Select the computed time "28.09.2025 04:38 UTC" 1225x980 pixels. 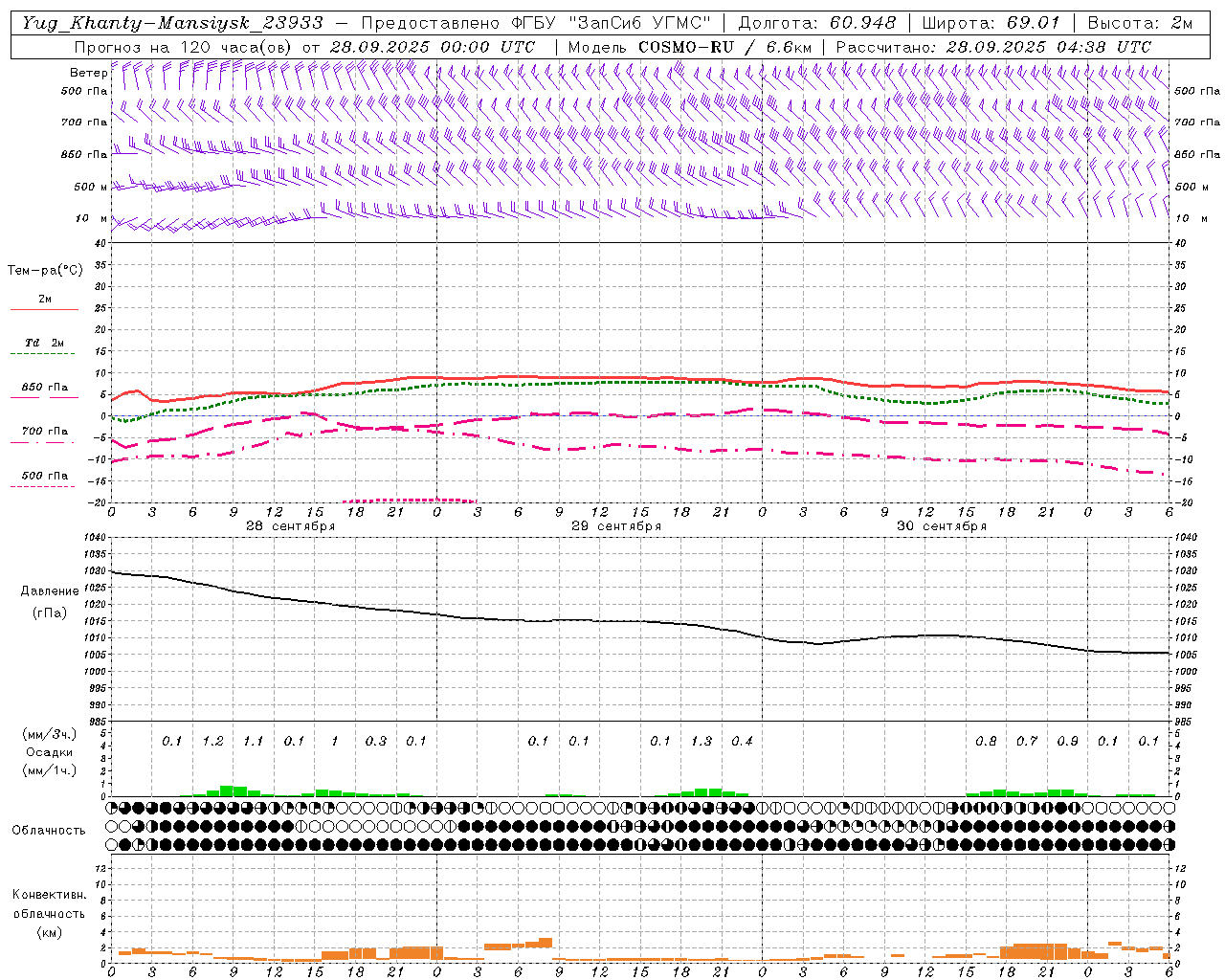coord(1048,47)
